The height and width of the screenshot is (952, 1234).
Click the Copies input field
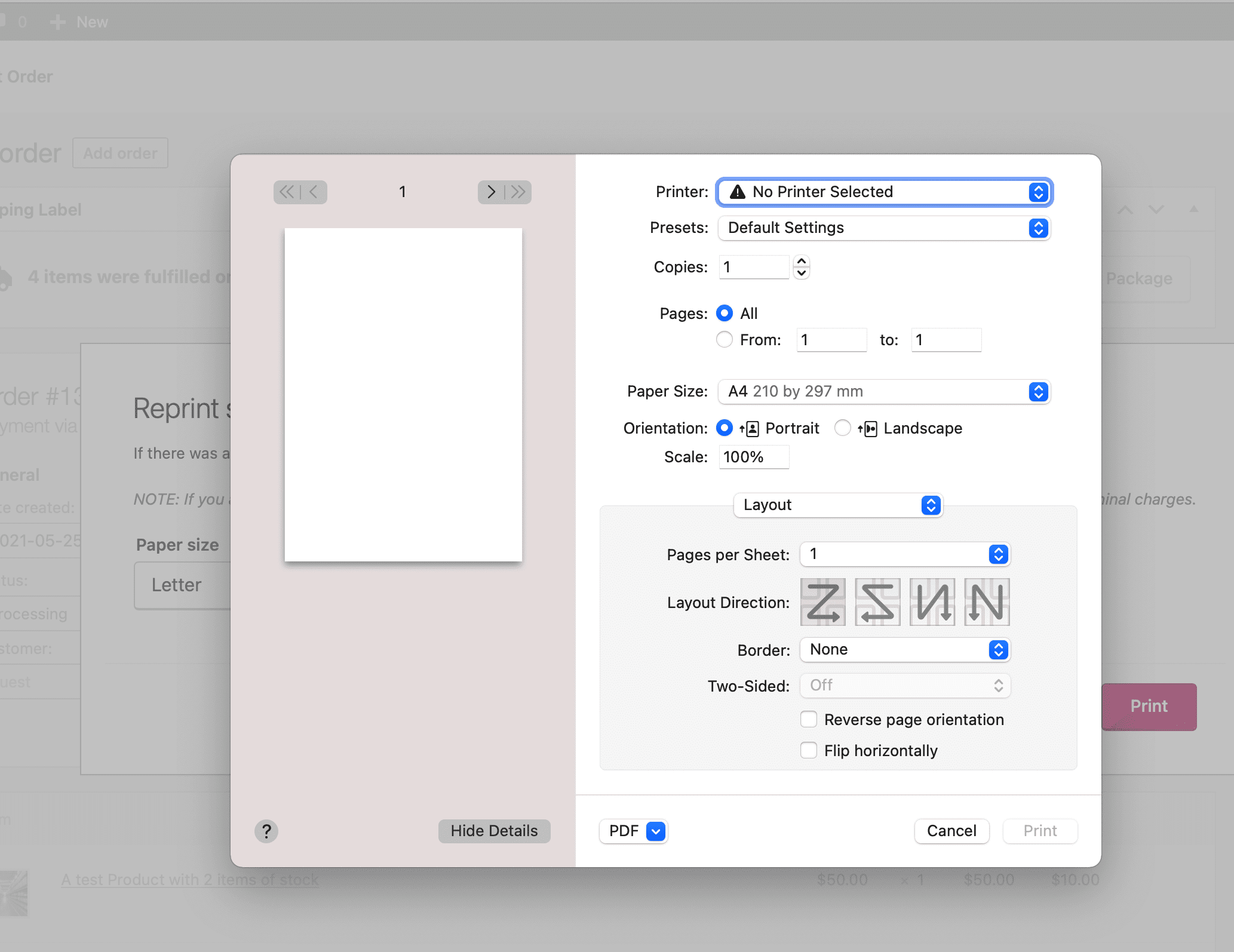[754, 267]
